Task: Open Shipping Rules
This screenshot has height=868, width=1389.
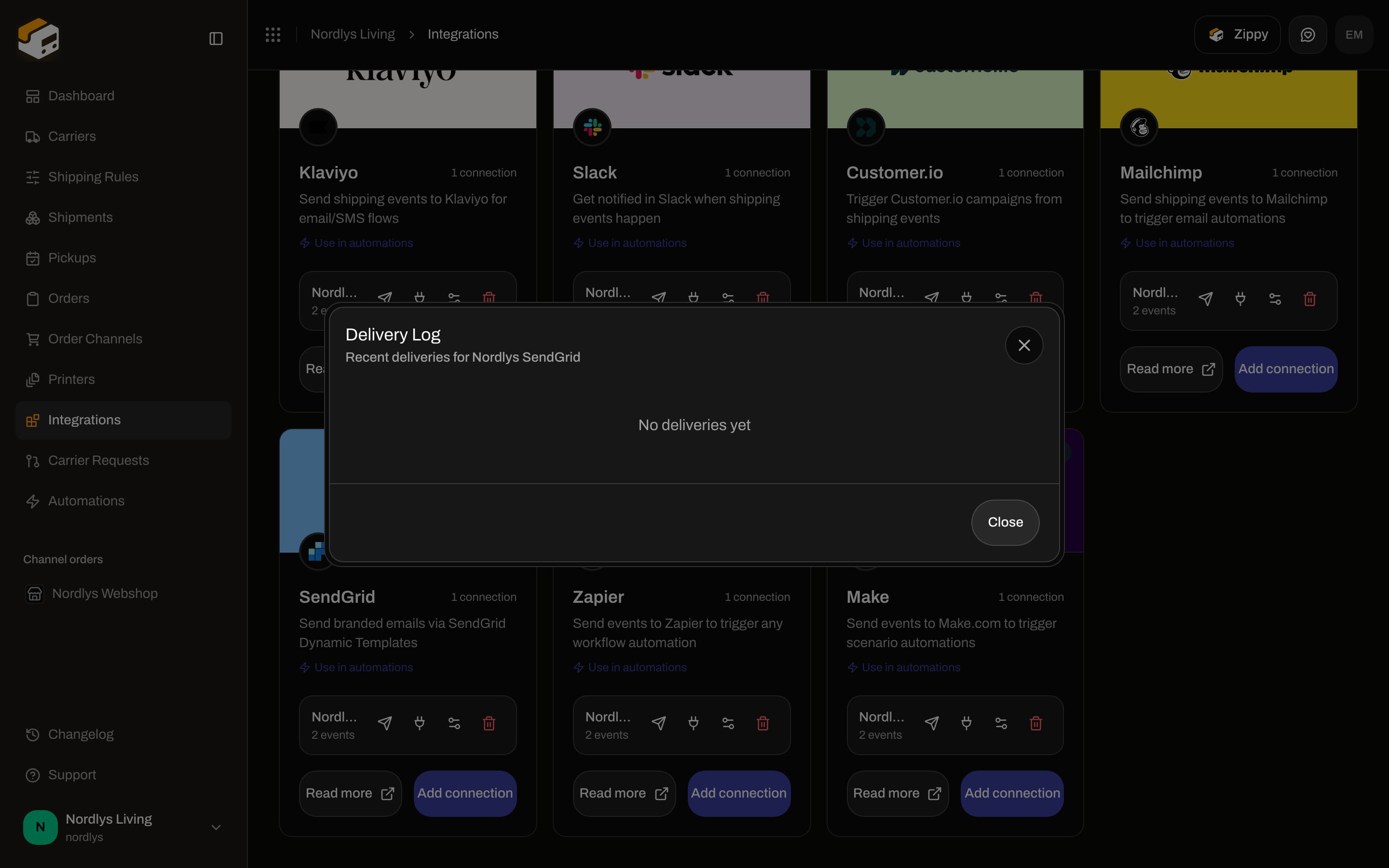Action: coord(123,177)
